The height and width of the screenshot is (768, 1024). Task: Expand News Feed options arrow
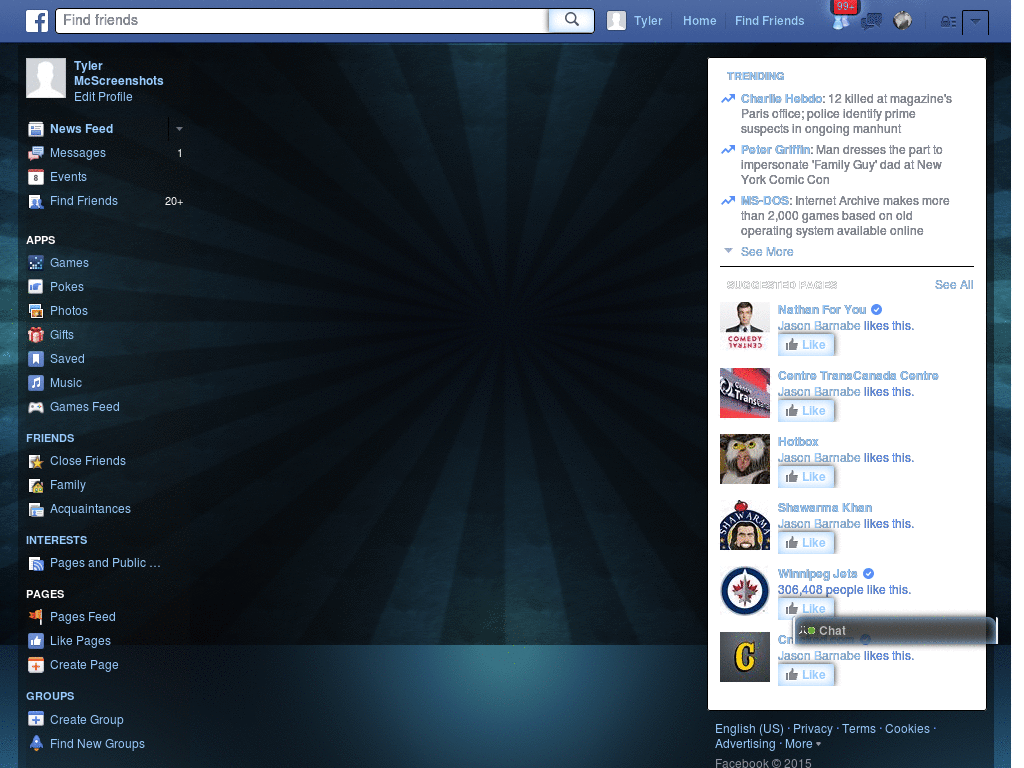tap(179, 129)
